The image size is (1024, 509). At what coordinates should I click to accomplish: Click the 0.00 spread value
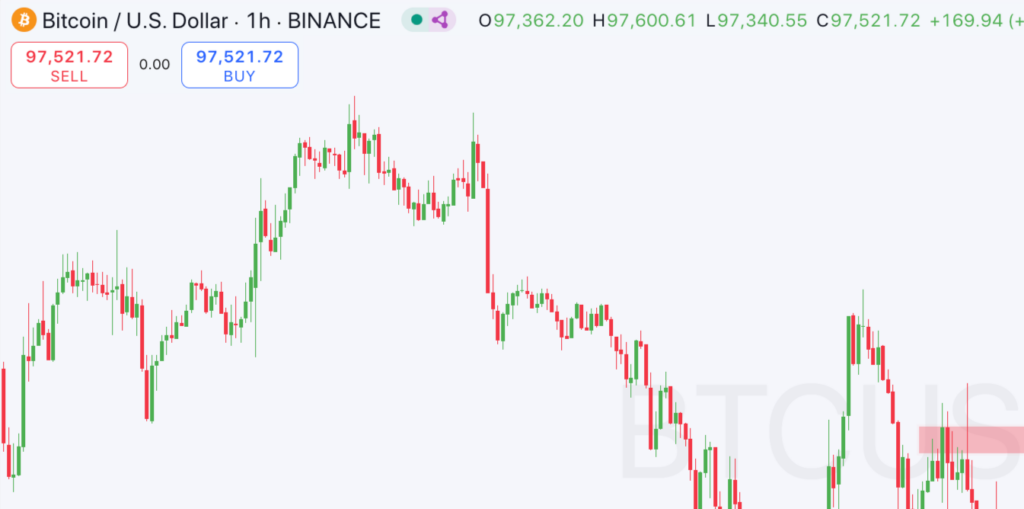click(154, 64)
